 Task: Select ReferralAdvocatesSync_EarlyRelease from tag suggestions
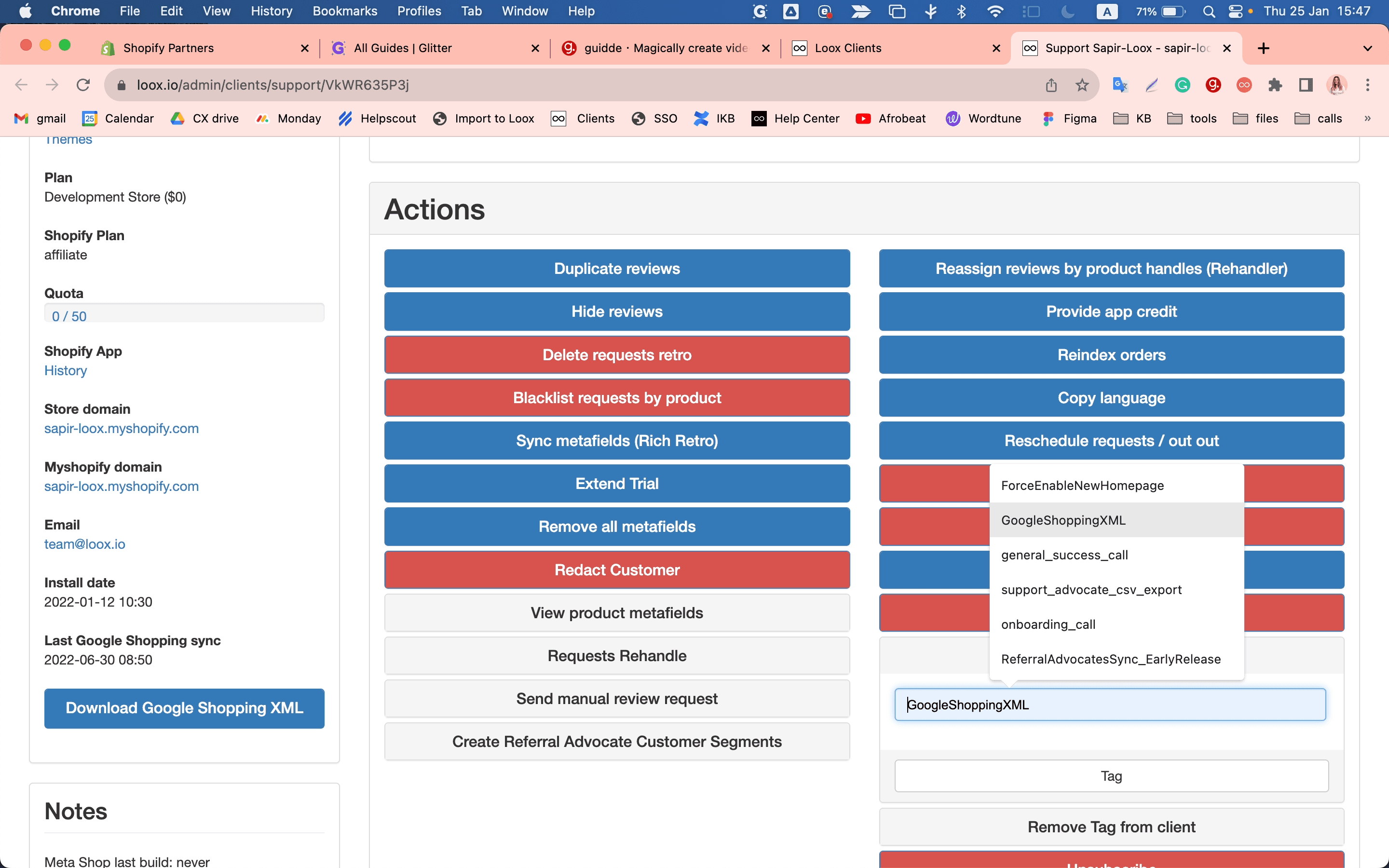(1117, 659)
